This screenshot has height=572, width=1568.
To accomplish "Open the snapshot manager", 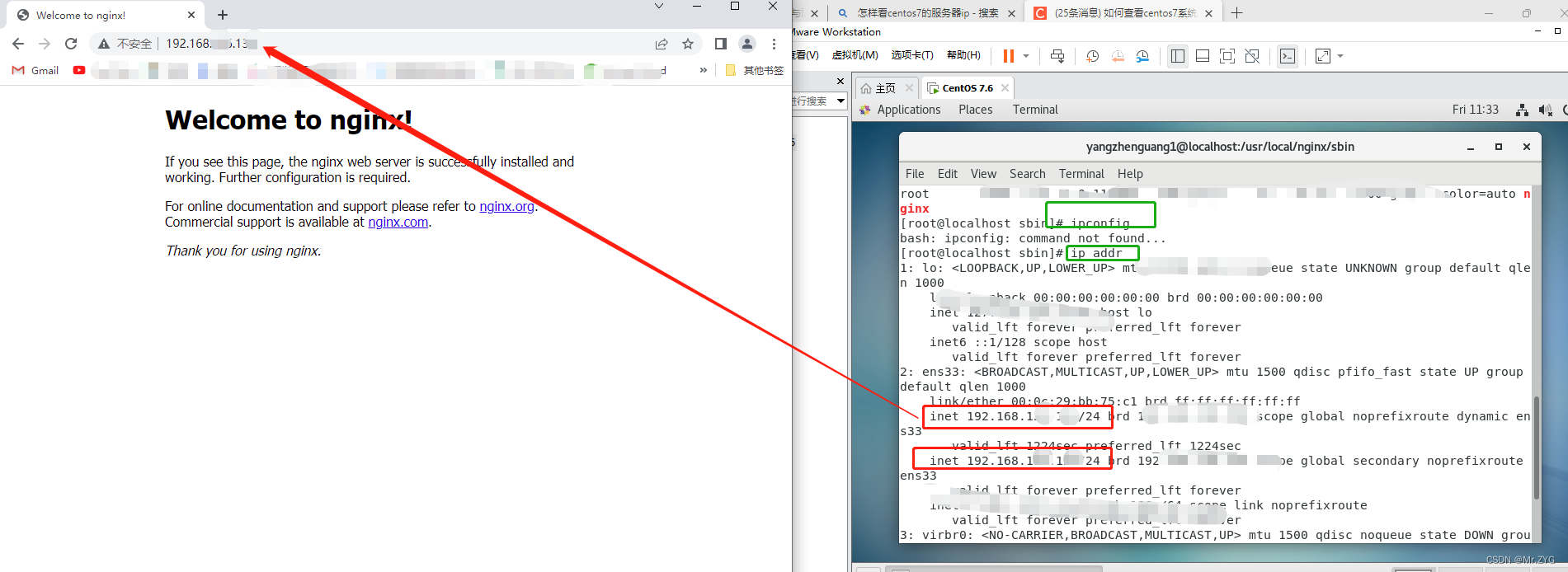I will pos(1142,56).
